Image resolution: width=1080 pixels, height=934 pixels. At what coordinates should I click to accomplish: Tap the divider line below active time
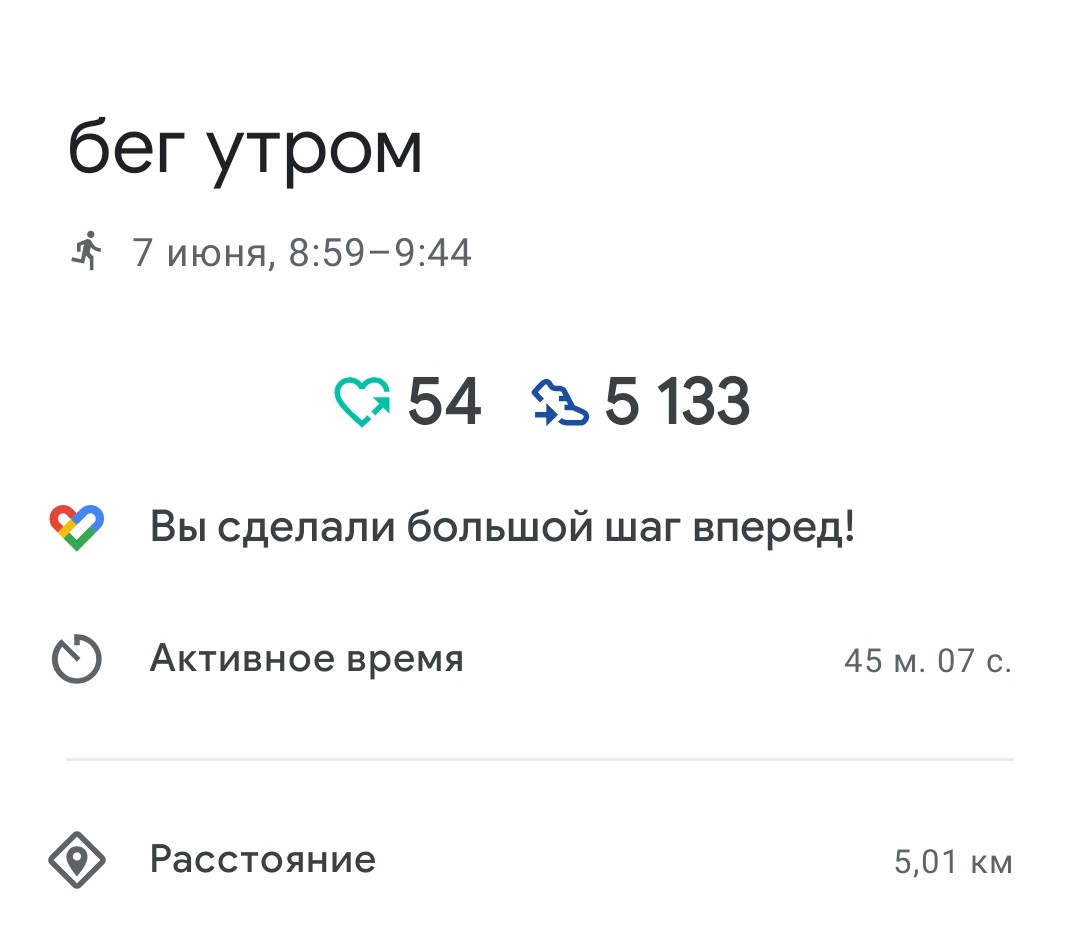pos(540,759)
